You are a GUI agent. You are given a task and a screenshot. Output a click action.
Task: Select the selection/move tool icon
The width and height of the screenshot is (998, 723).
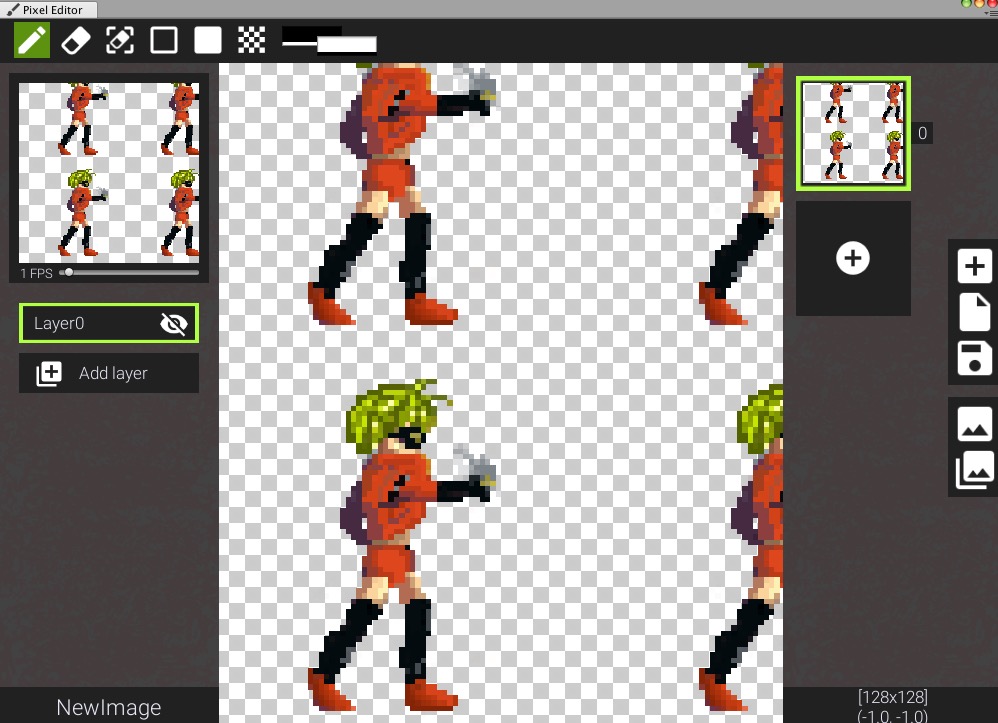(120, 41)
